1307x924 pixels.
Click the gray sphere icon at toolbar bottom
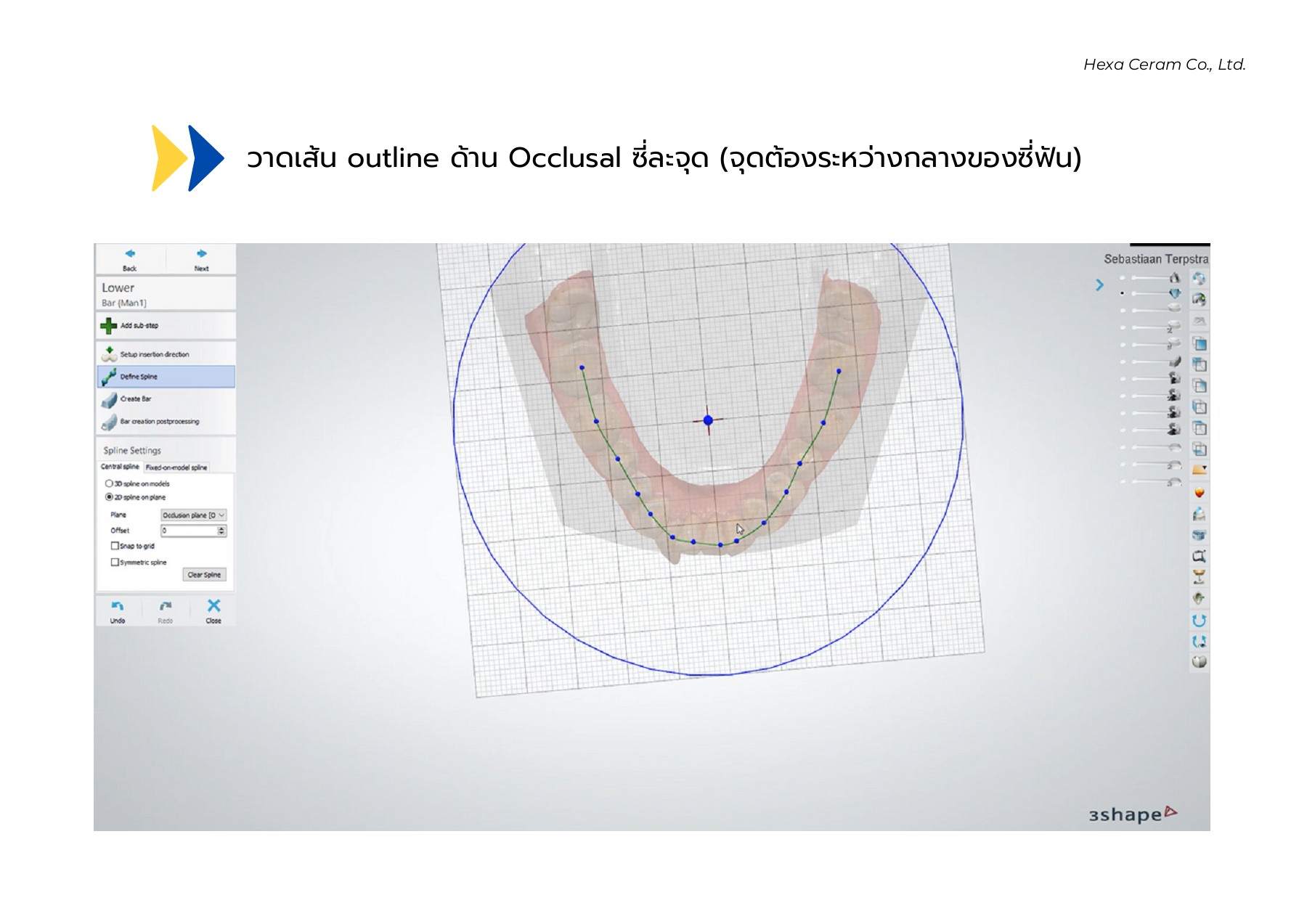(1200, 662)
